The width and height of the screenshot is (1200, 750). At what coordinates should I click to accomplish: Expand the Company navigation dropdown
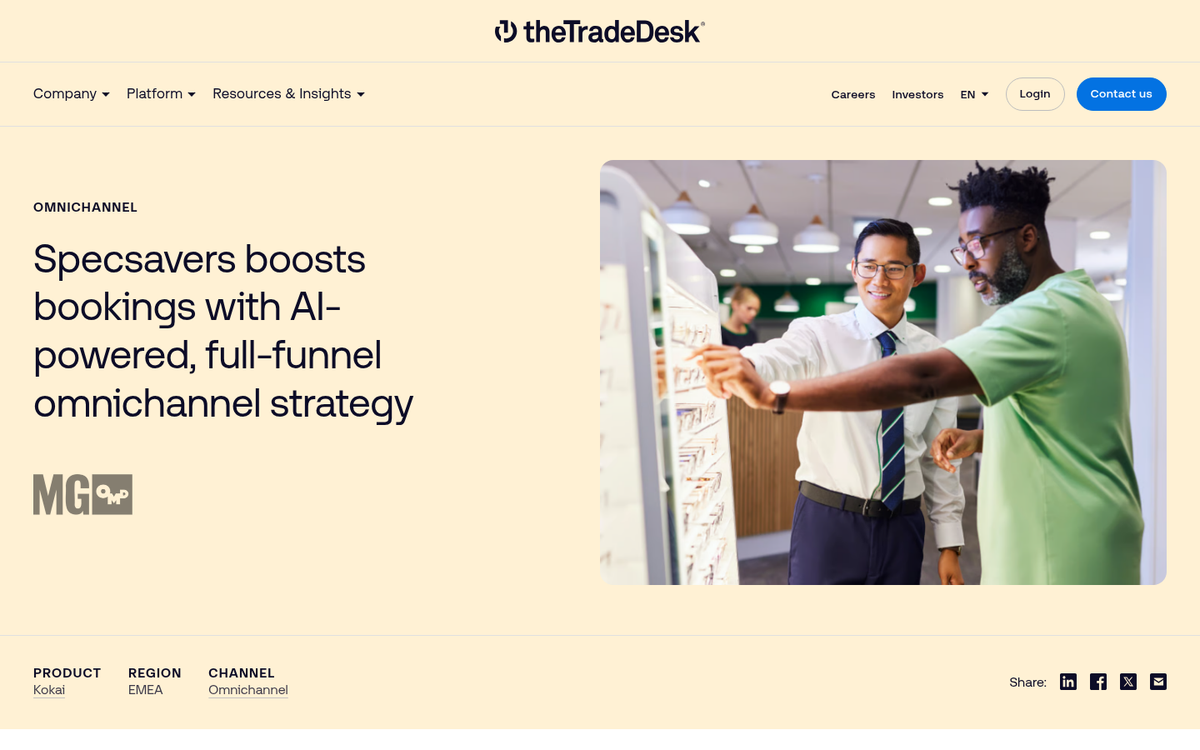point(71,93)
